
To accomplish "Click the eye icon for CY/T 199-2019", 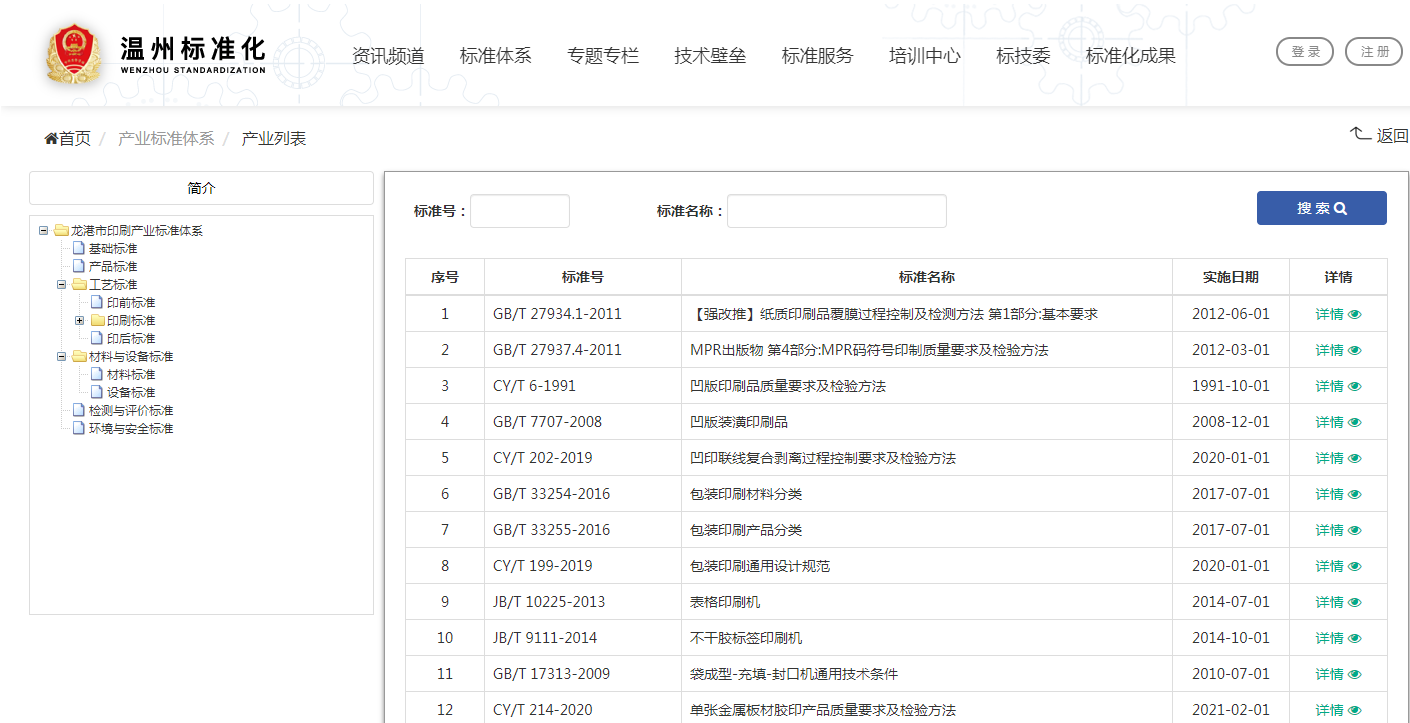I will pyautogui.click(x=1355, y=566).
